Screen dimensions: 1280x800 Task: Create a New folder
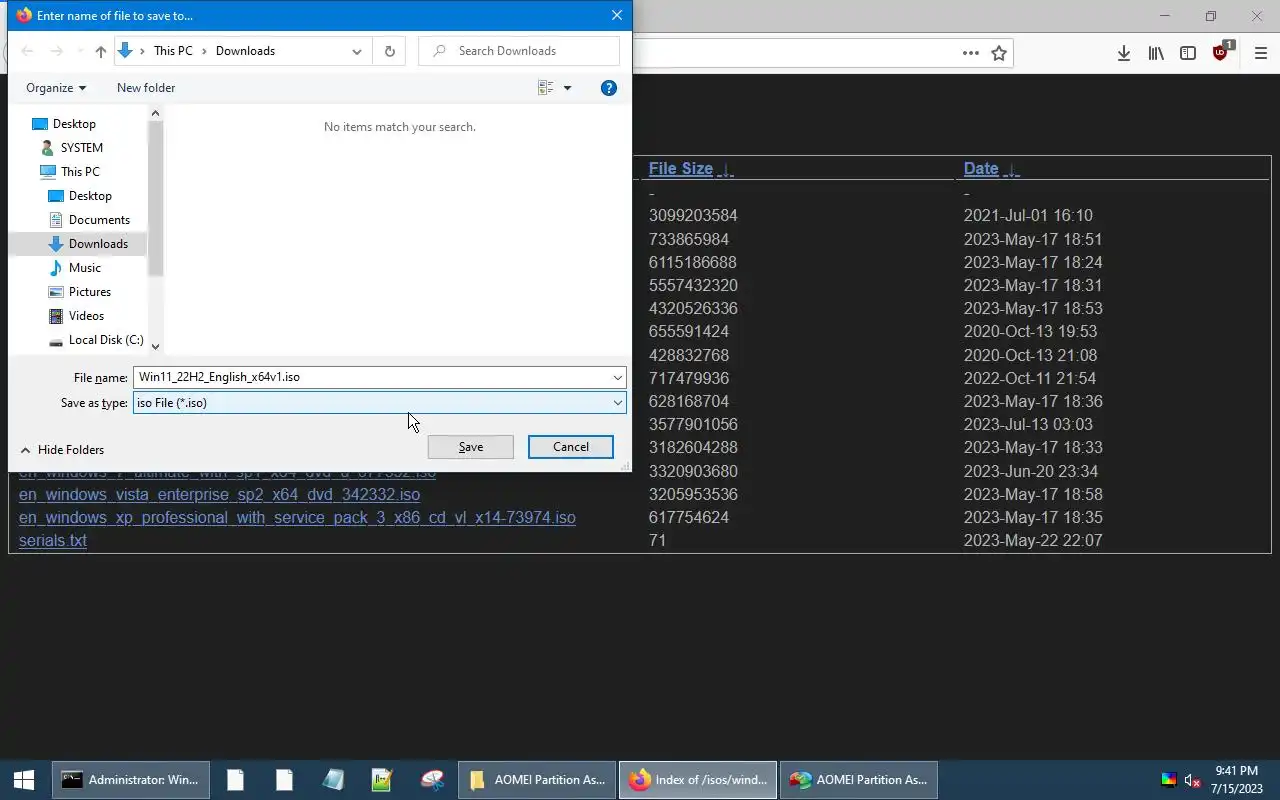pos(146,88)
